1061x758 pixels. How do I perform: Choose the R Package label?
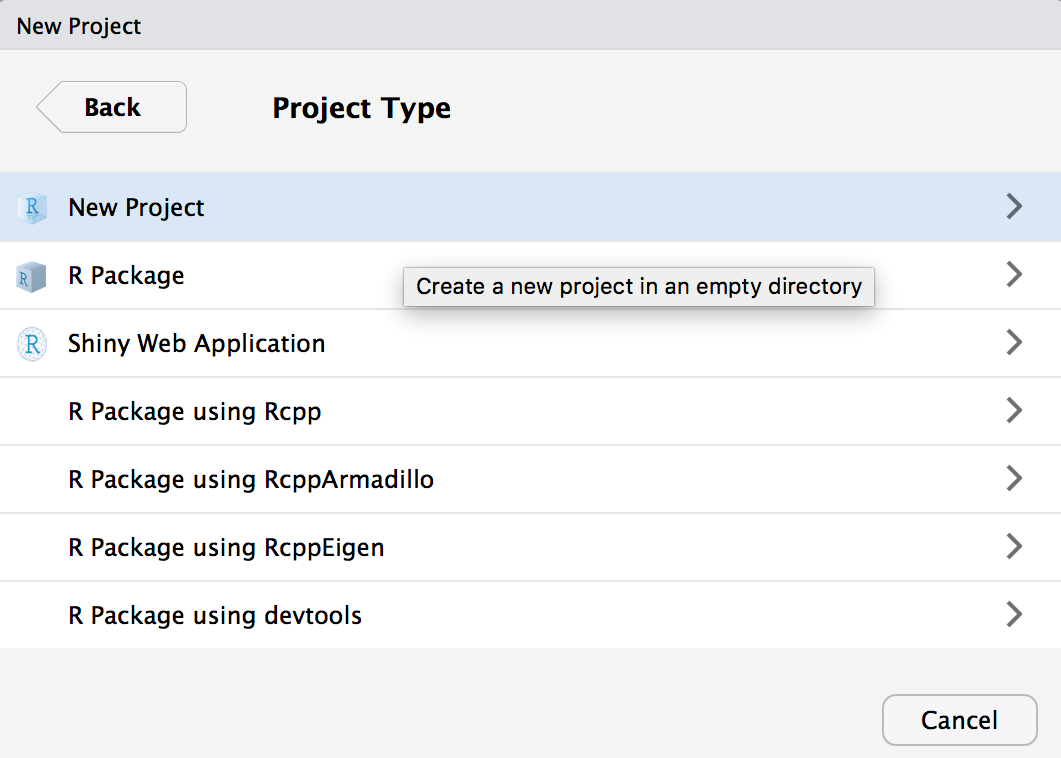point(126,276)
